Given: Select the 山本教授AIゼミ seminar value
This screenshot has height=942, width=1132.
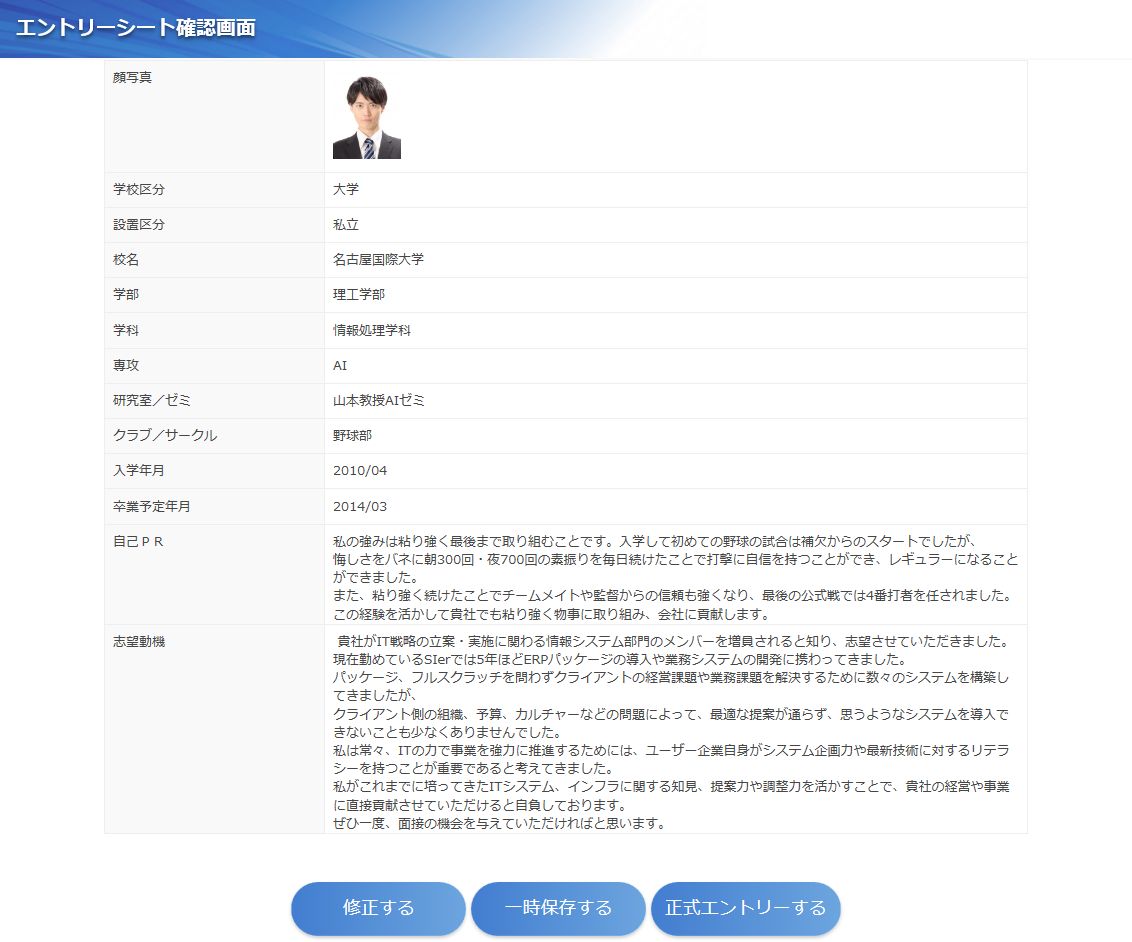Looking at the screenshot, I should [378, 400].
